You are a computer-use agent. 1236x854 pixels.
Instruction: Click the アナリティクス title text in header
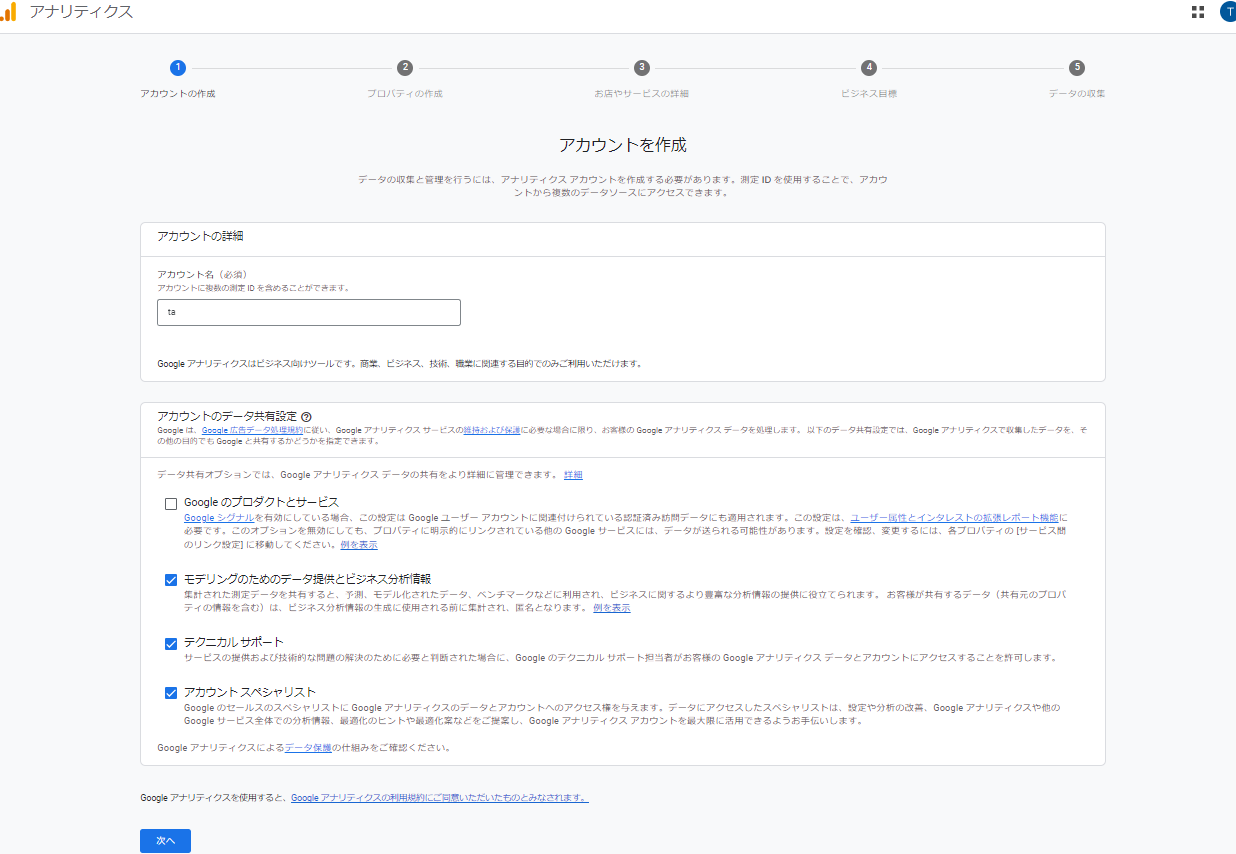point(81,12)
